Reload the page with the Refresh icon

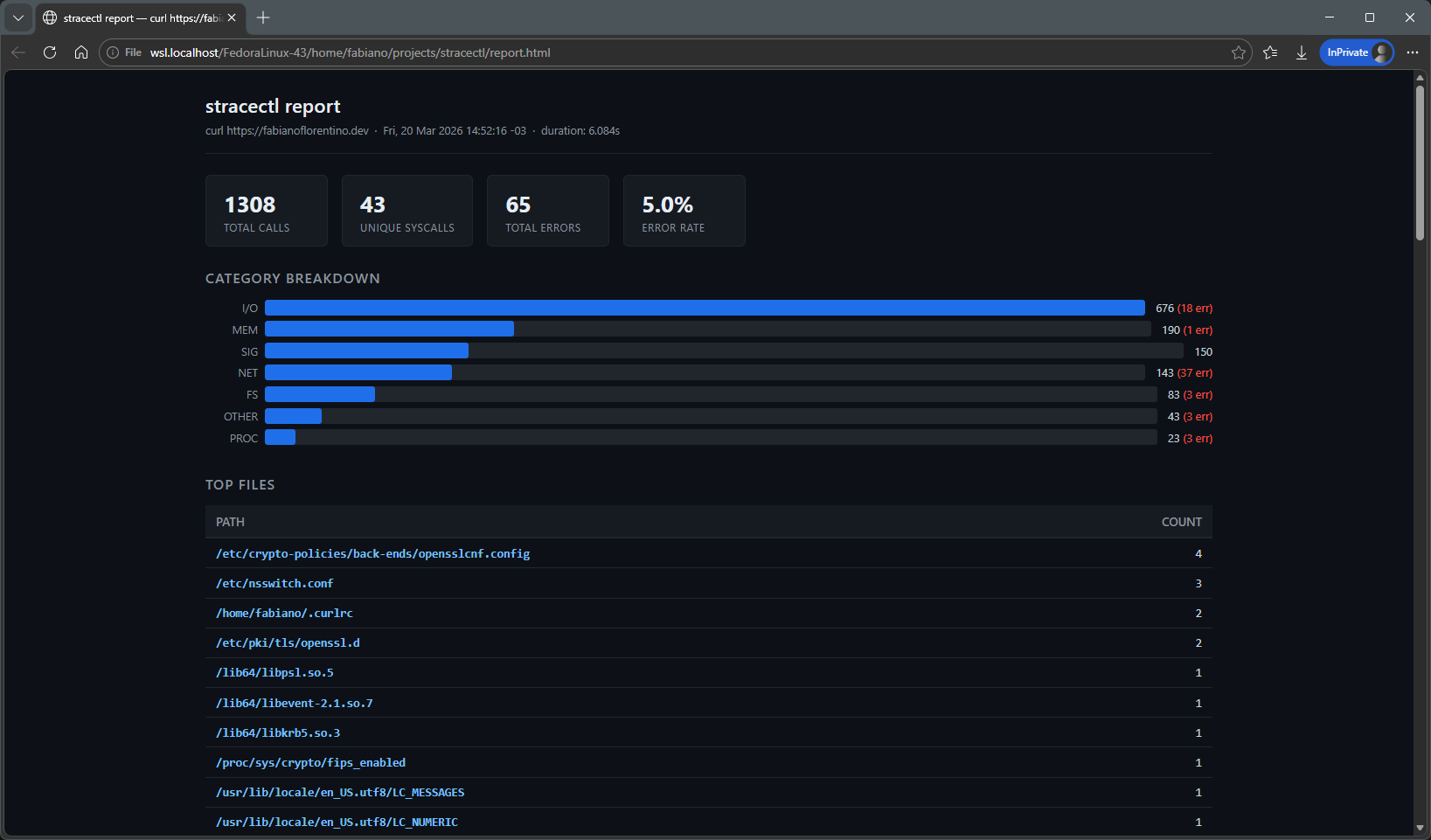pyautogui.click(x=50, y=52)
